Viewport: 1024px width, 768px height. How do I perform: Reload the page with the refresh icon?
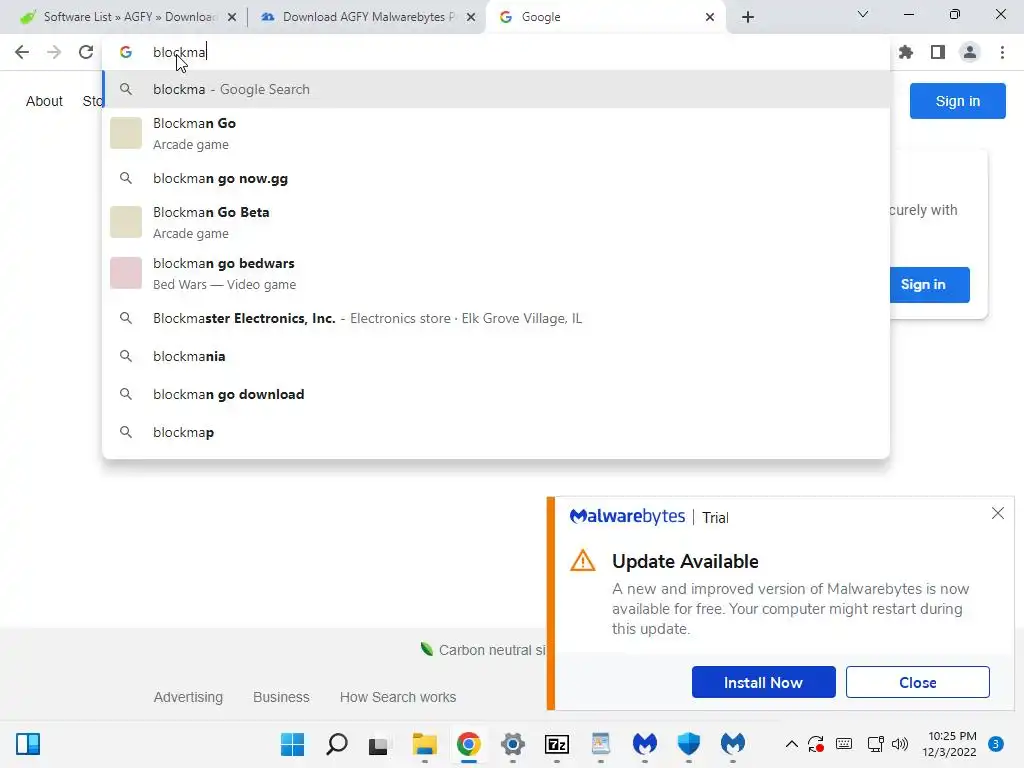click(x=86, y=52)
